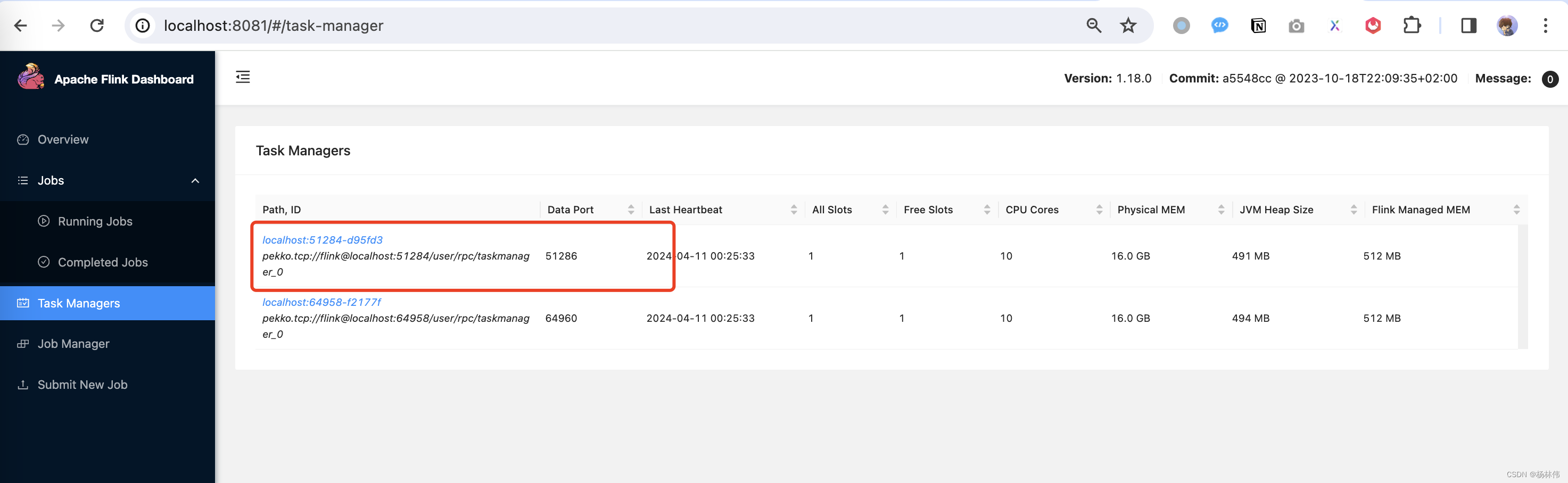Click the X-shaped extension icon
Image resolution: width=1568 pixels, height=483 pixels.
(1334, 26)
